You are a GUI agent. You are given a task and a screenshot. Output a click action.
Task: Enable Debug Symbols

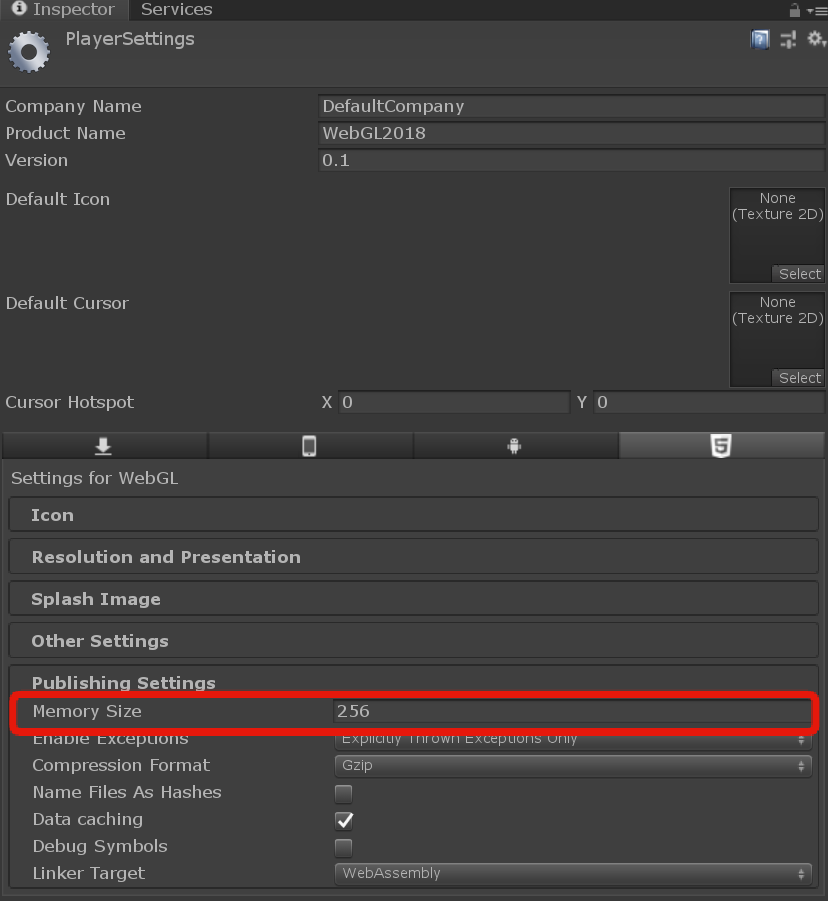point(343,847)
